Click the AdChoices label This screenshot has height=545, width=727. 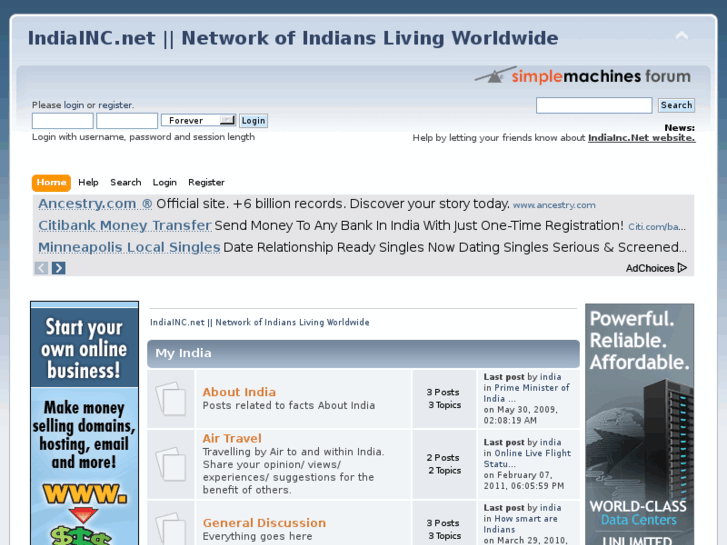click(x=650, y=268)
